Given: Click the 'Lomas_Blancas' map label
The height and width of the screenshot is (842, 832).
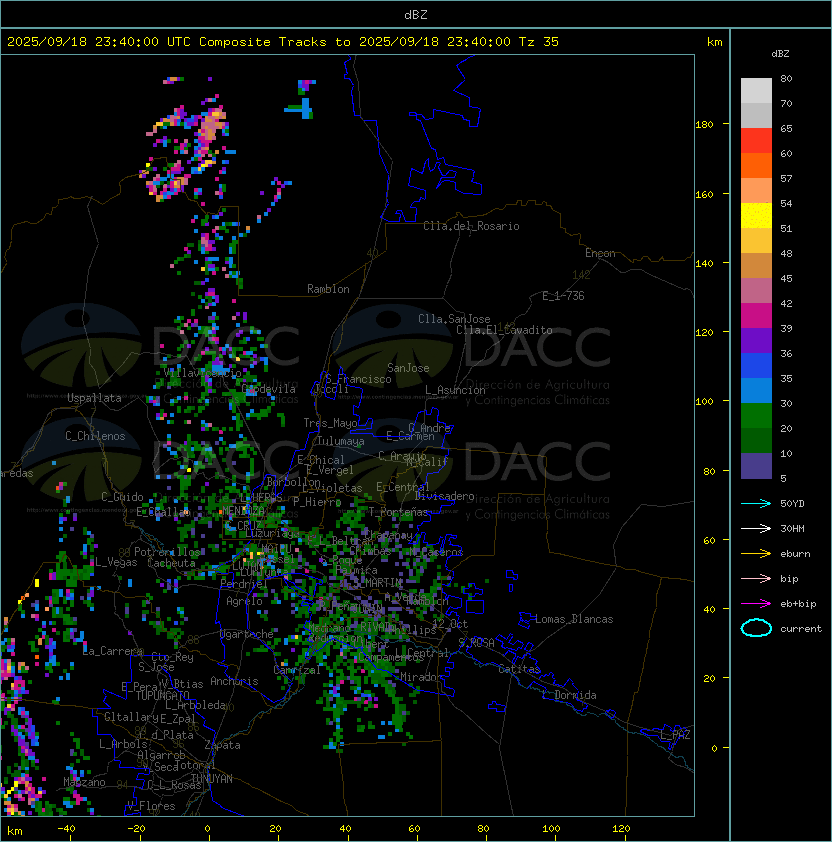Looking at the screenshot, I should coord(574,619).
